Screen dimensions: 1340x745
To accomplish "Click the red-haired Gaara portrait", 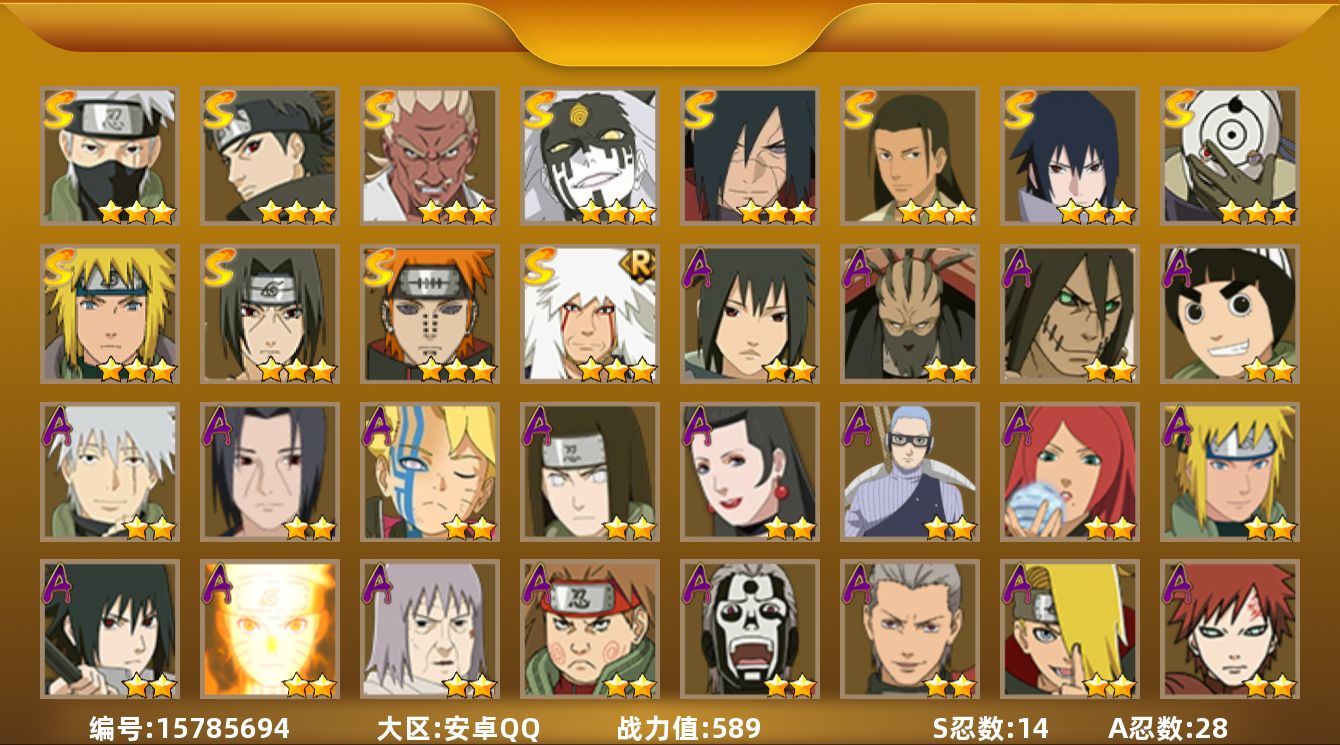I will coord(1230,629).
